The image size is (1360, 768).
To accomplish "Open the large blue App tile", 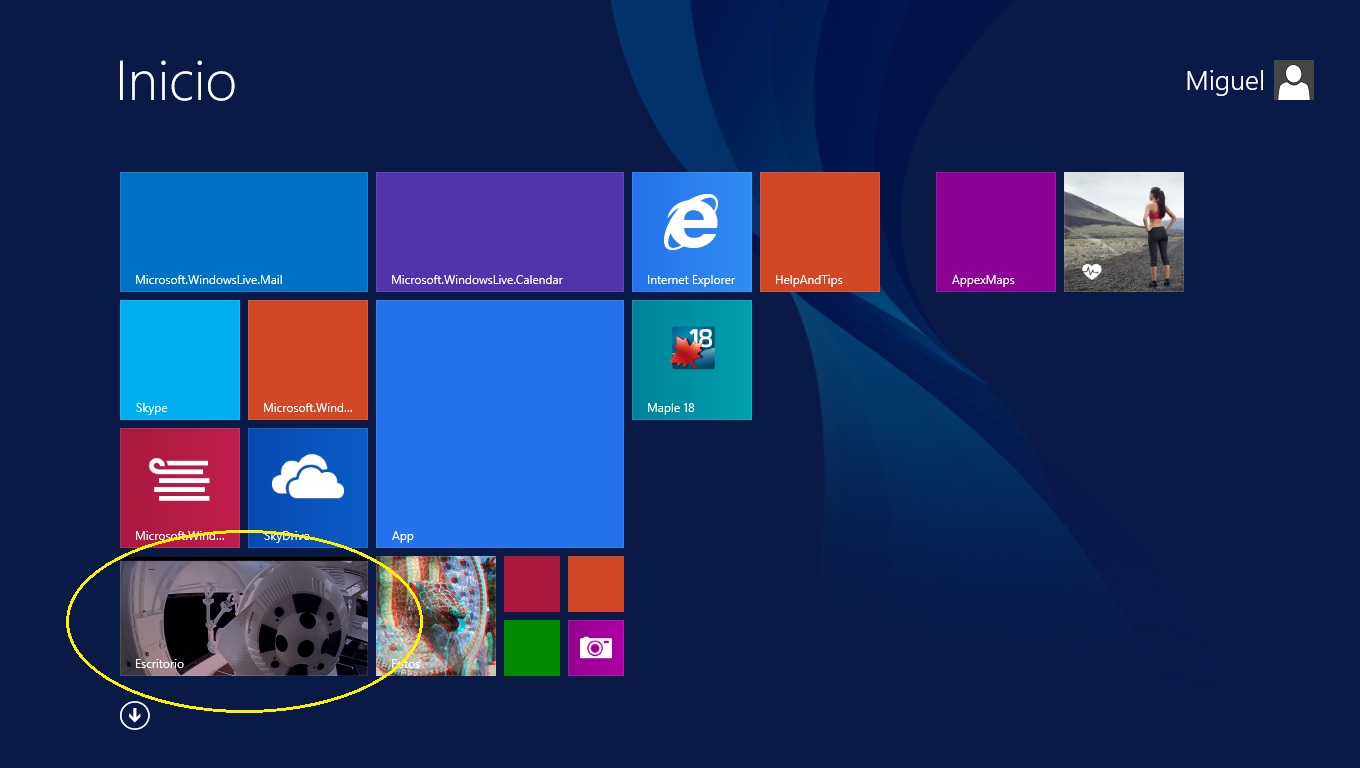I will coord(499,423).
